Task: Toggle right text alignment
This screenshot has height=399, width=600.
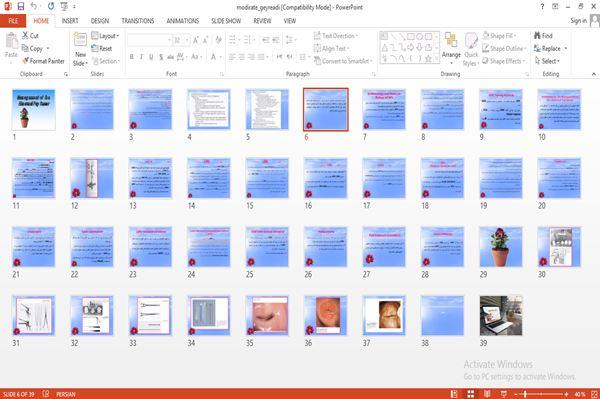Action: click(251, 57)
